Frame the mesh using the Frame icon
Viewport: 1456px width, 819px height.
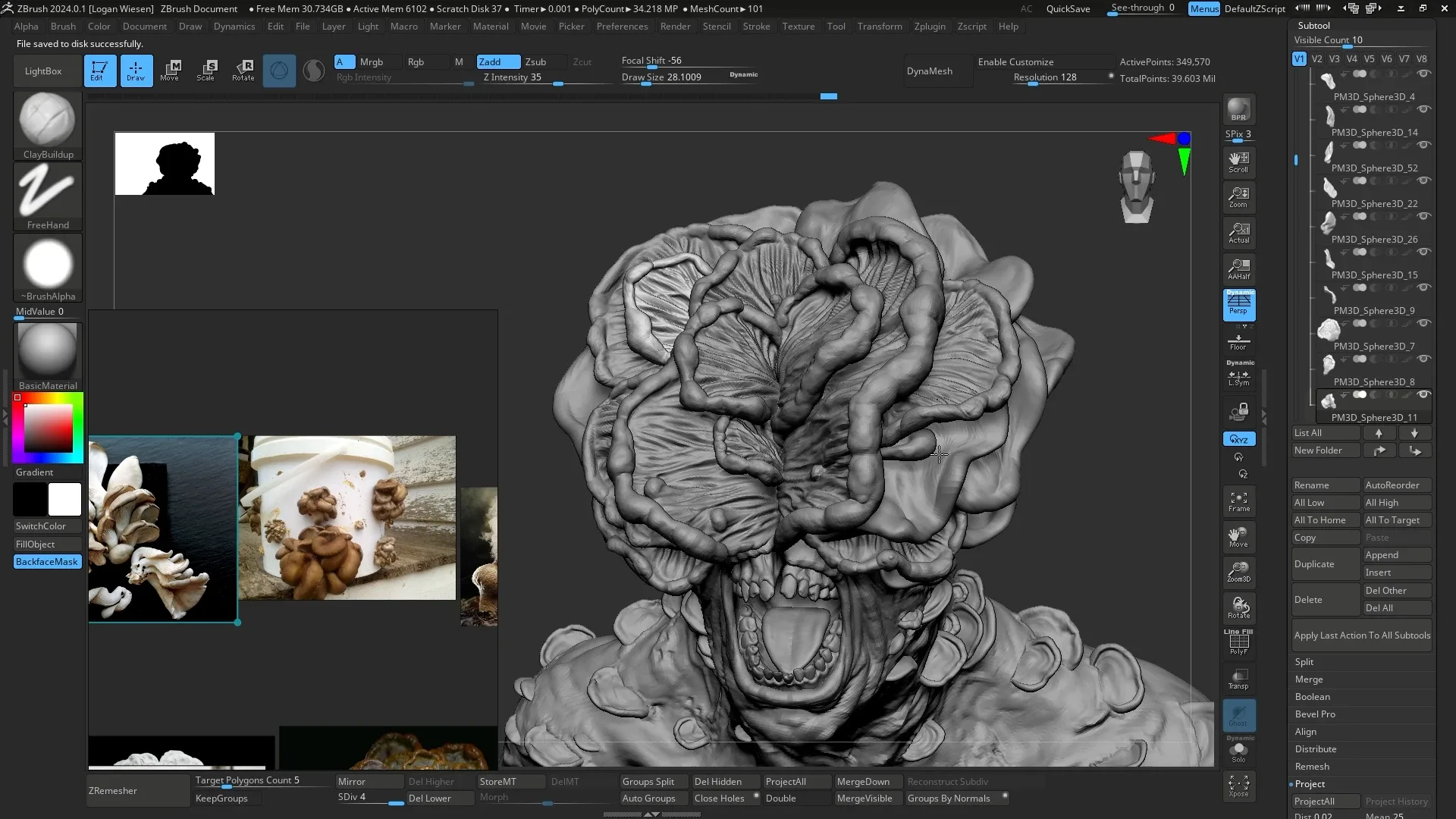[1239, 500]
